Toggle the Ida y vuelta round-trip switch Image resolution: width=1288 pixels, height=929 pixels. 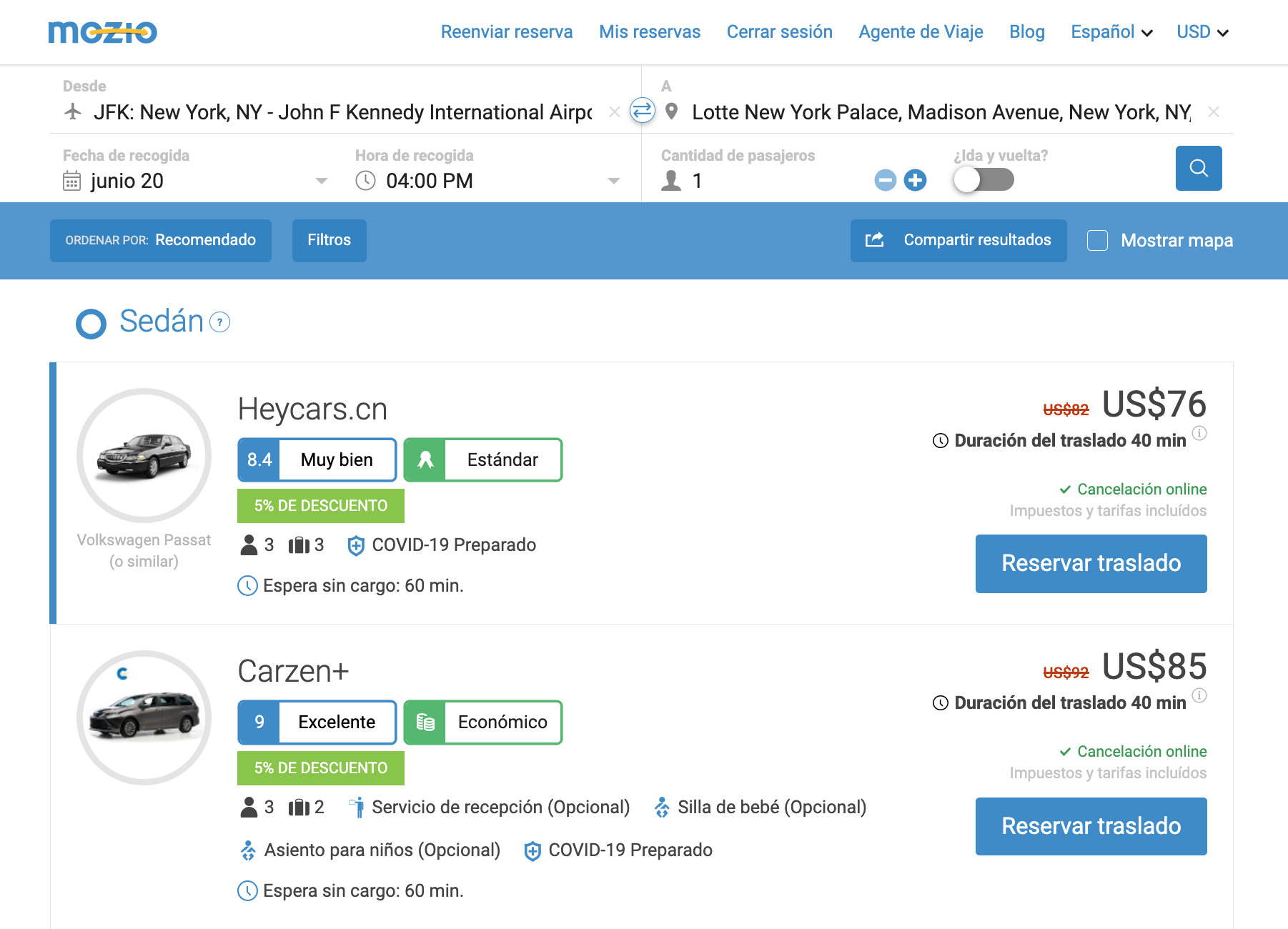pos(984,180)
